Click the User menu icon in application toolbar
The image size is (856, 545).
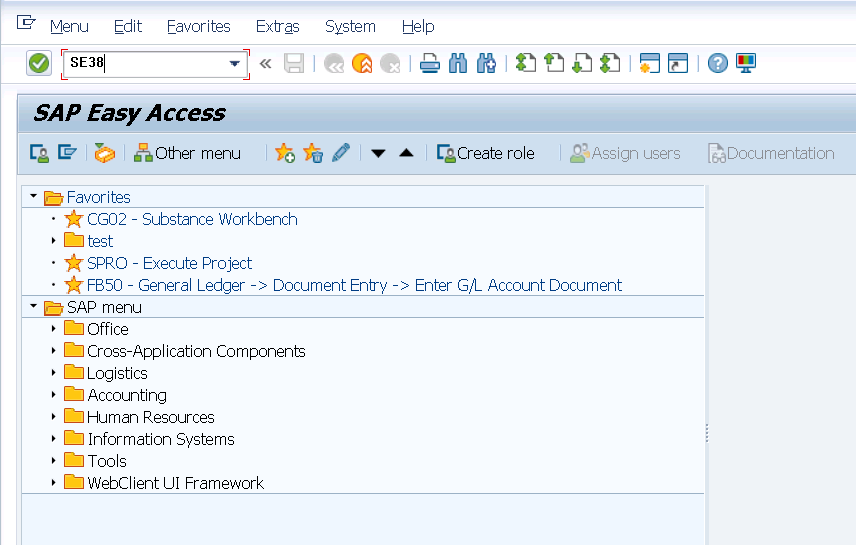tap(39, 153)
